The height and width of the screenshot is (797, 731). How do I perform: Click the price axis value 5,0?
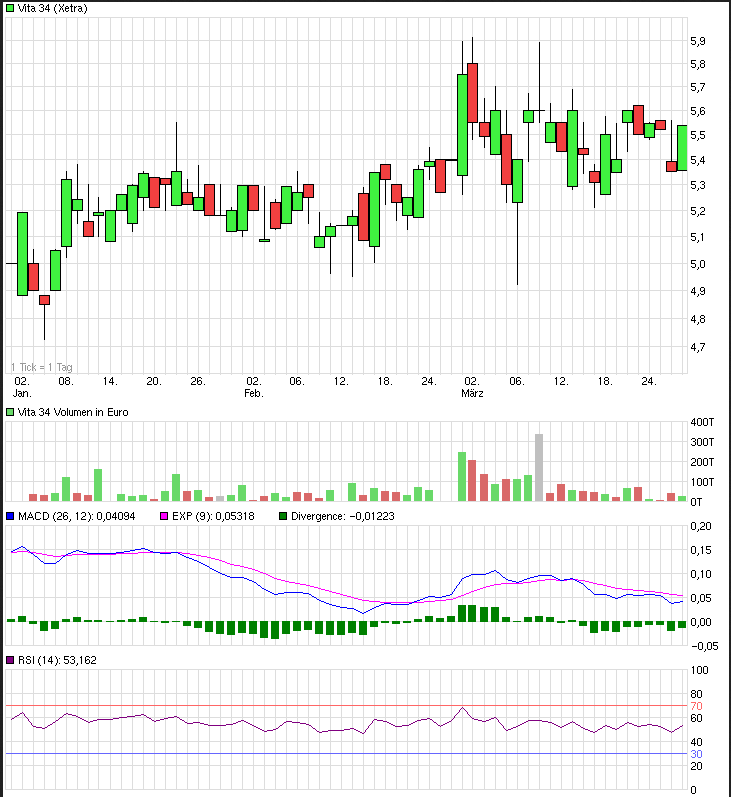697,264
